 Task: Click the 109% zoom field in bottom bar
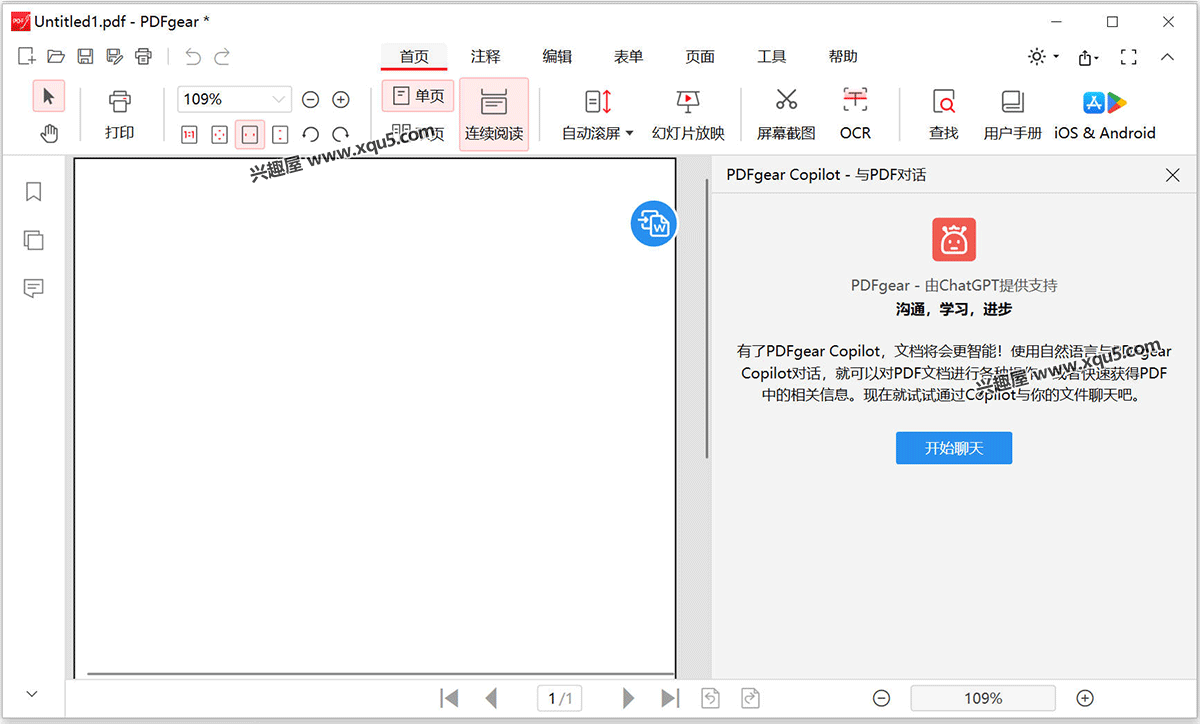tap(983, 698)
